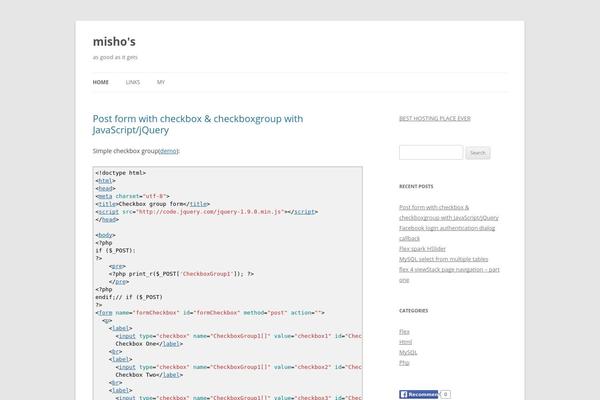Screen dimensions: 600x400
Task: Browse the Flex category
Action: tap(404, 331)
